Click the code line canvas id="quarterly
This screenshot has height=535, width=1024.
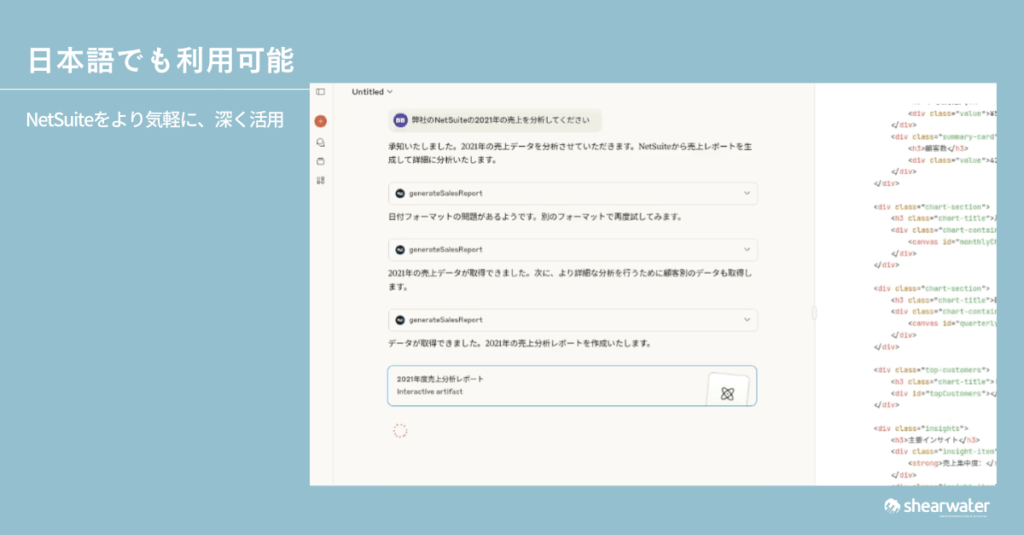coord(952,323)
